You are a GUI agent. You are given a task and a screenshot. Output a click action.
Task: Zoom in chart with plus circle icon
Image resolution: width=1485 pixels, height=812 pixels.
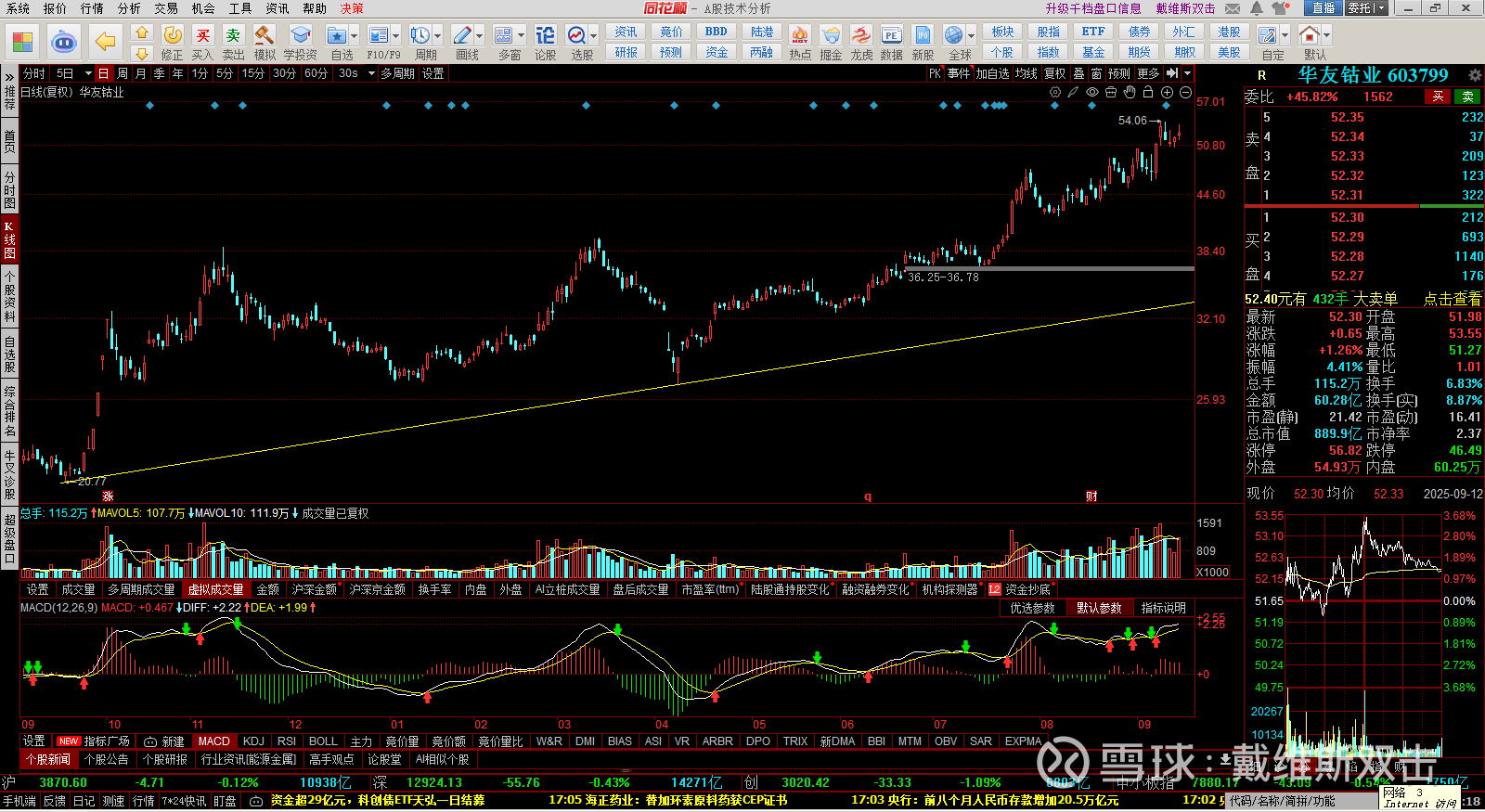[x=1167, y=92]
